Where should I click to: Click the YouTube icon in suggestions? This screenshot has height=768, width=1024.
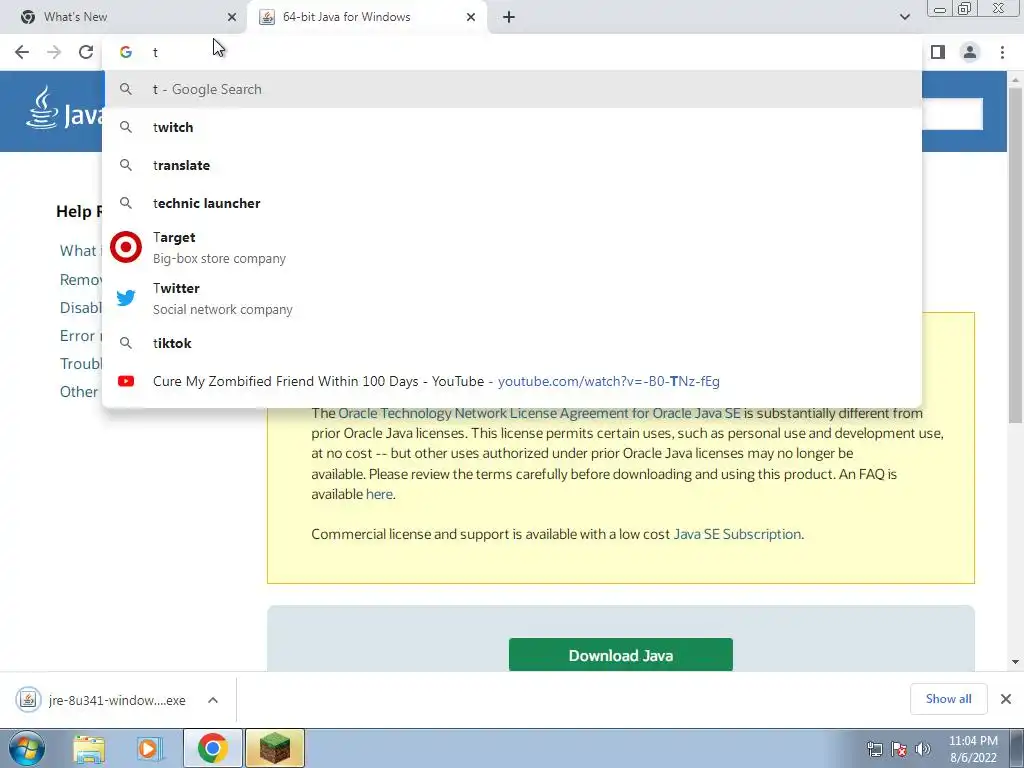126,381
